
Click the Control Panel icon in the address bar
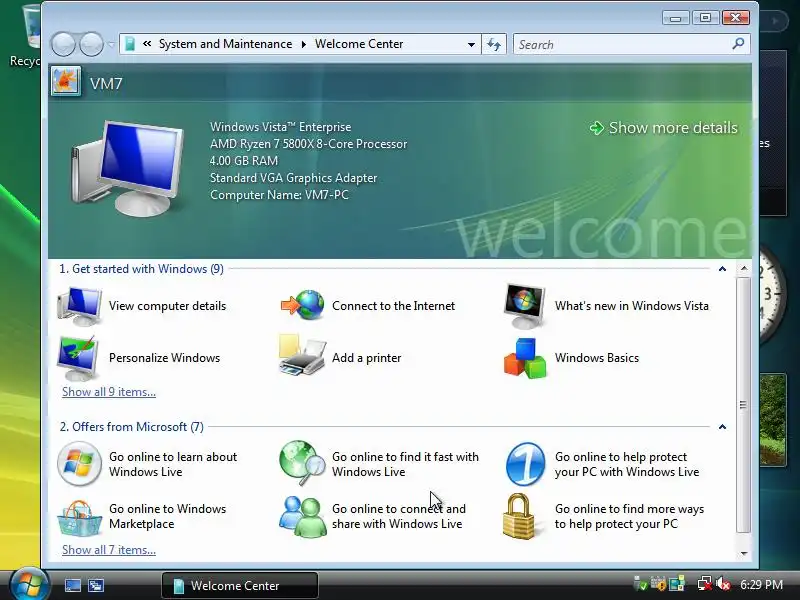130,44
